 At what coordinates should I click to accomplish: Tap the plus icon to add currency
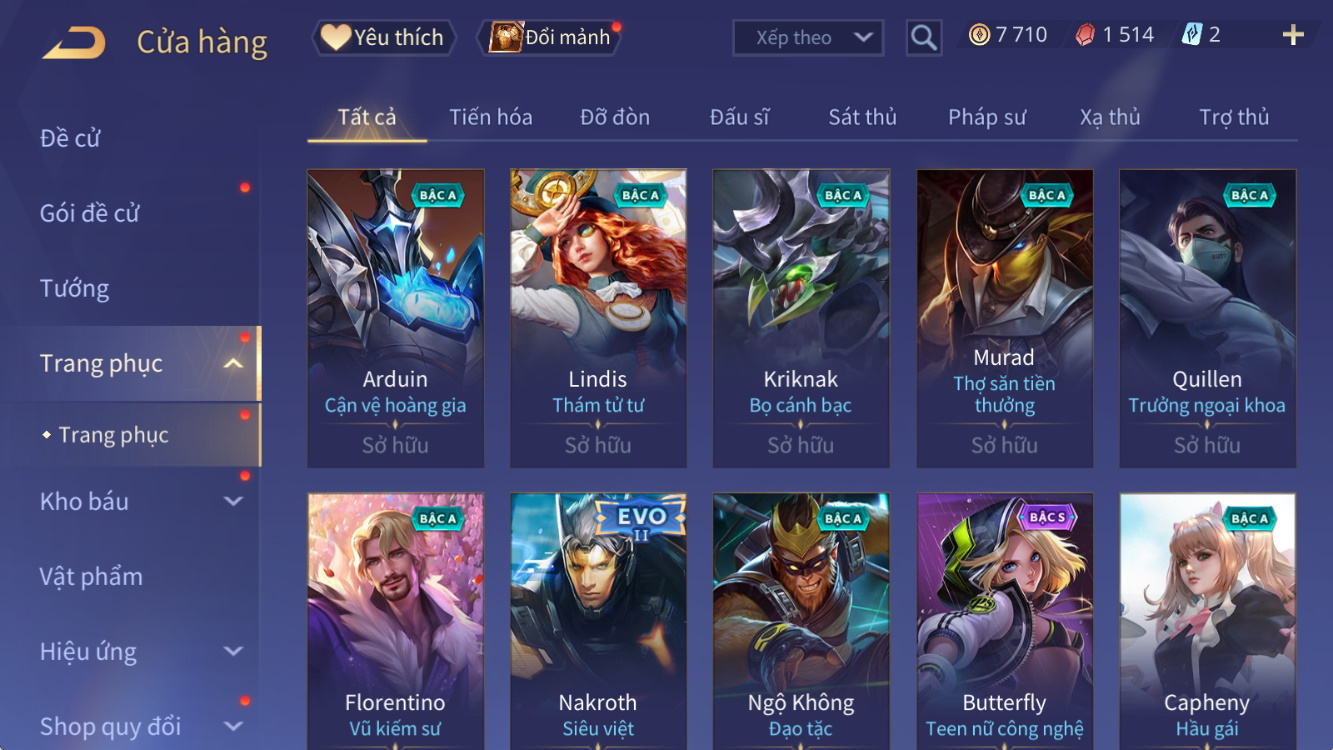(x=1293, y=36)
